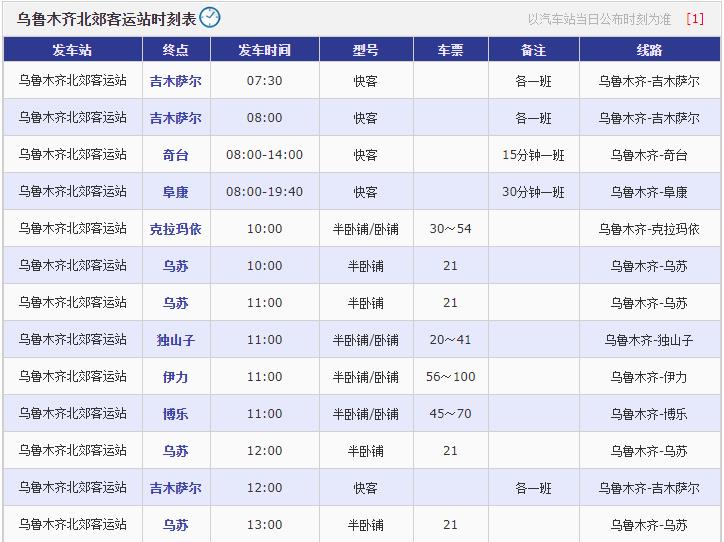The image size is (724, 542).
Task: Select the title 乌鲁木齐北郊客运站时刻表
Action: pyautogui.click(x=107, y=19)
